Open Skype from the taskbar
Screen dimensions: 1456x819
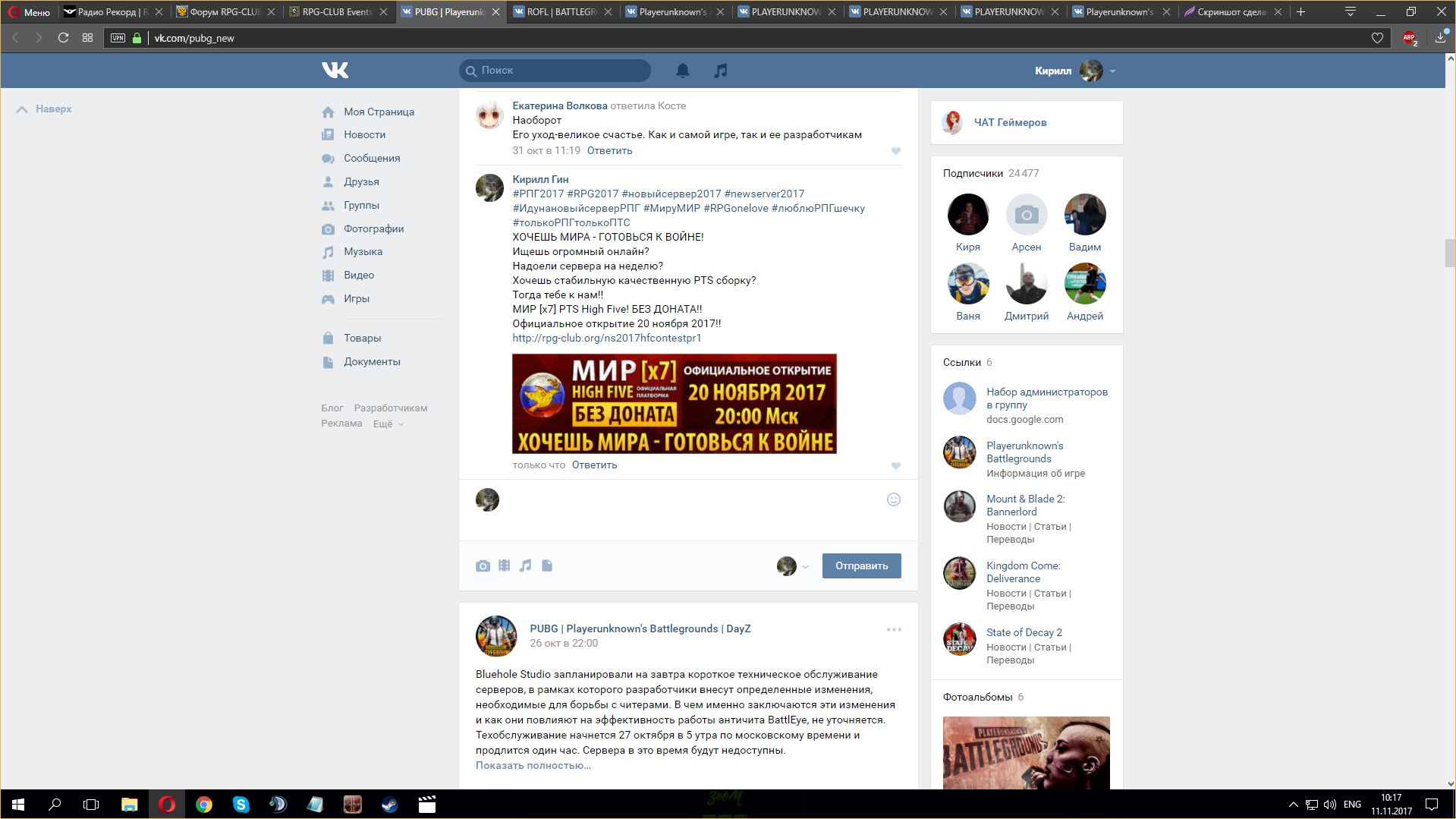tap(241, 805)
